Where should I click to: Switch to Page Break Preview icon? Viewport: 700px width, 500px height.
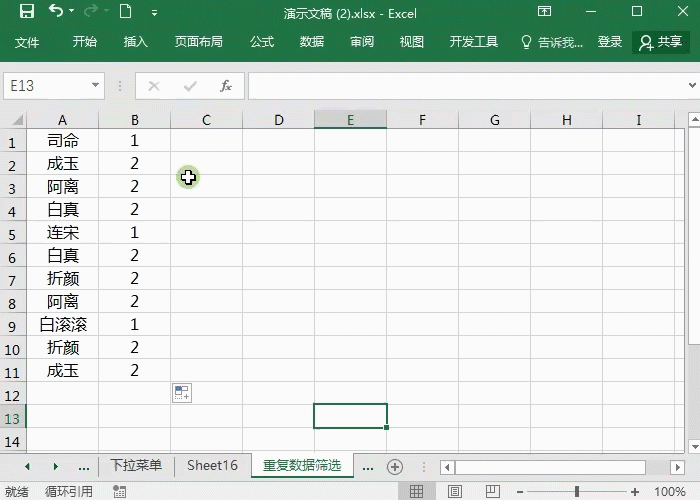(x=492, y=492)
